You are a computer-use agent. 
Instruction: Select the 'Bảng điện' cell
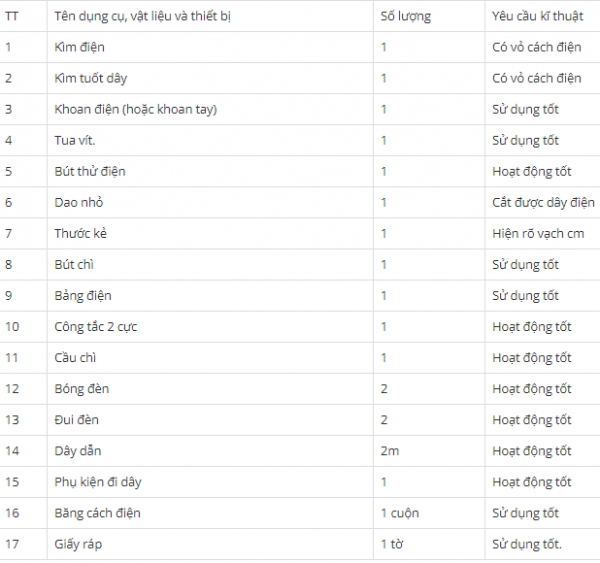click(x=83, y=295)
